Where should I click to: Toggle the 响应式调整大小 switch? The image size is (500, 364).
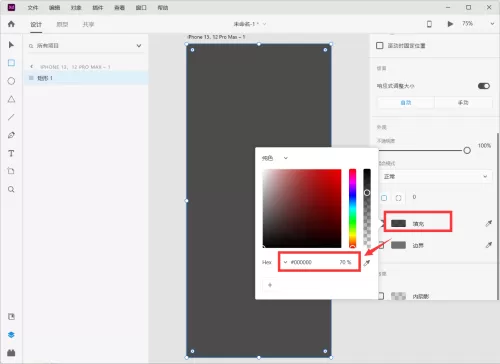pyautogui.click(x=484, y=86)
